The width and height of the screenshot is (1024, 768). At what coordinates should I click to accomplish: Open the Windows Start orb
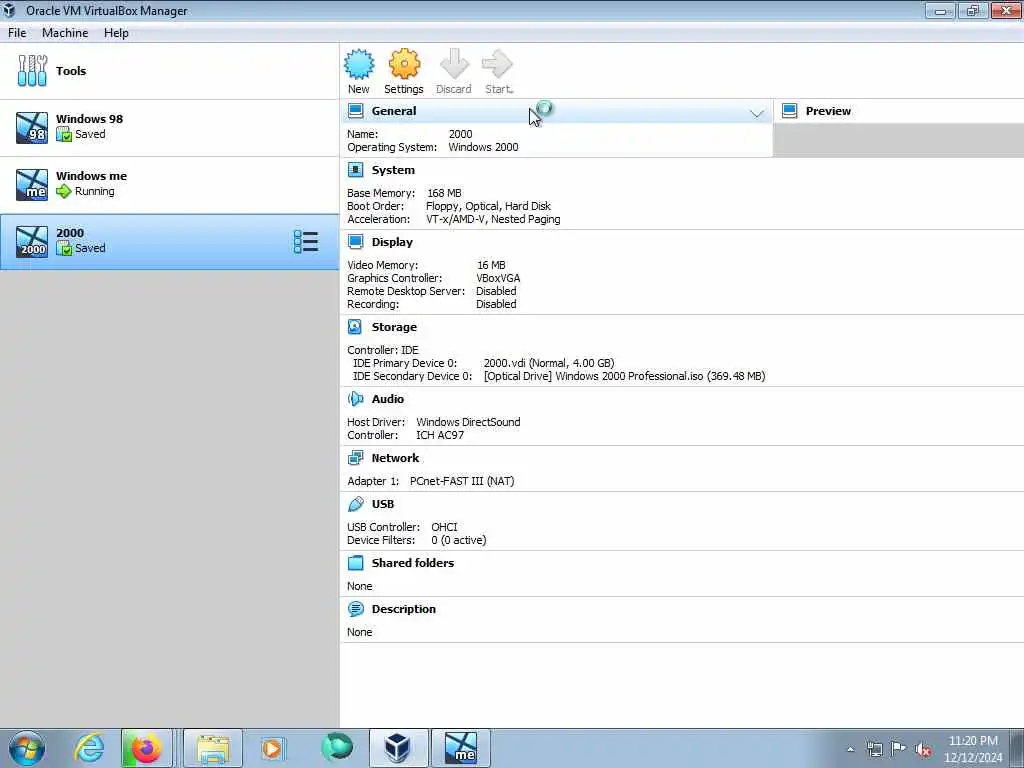[27, 748]
